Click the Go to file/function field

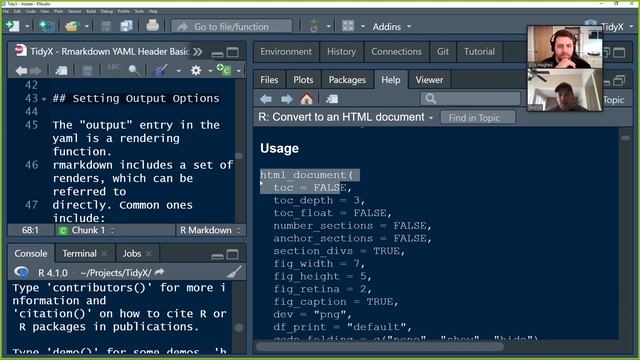click(x=231, y=27)
